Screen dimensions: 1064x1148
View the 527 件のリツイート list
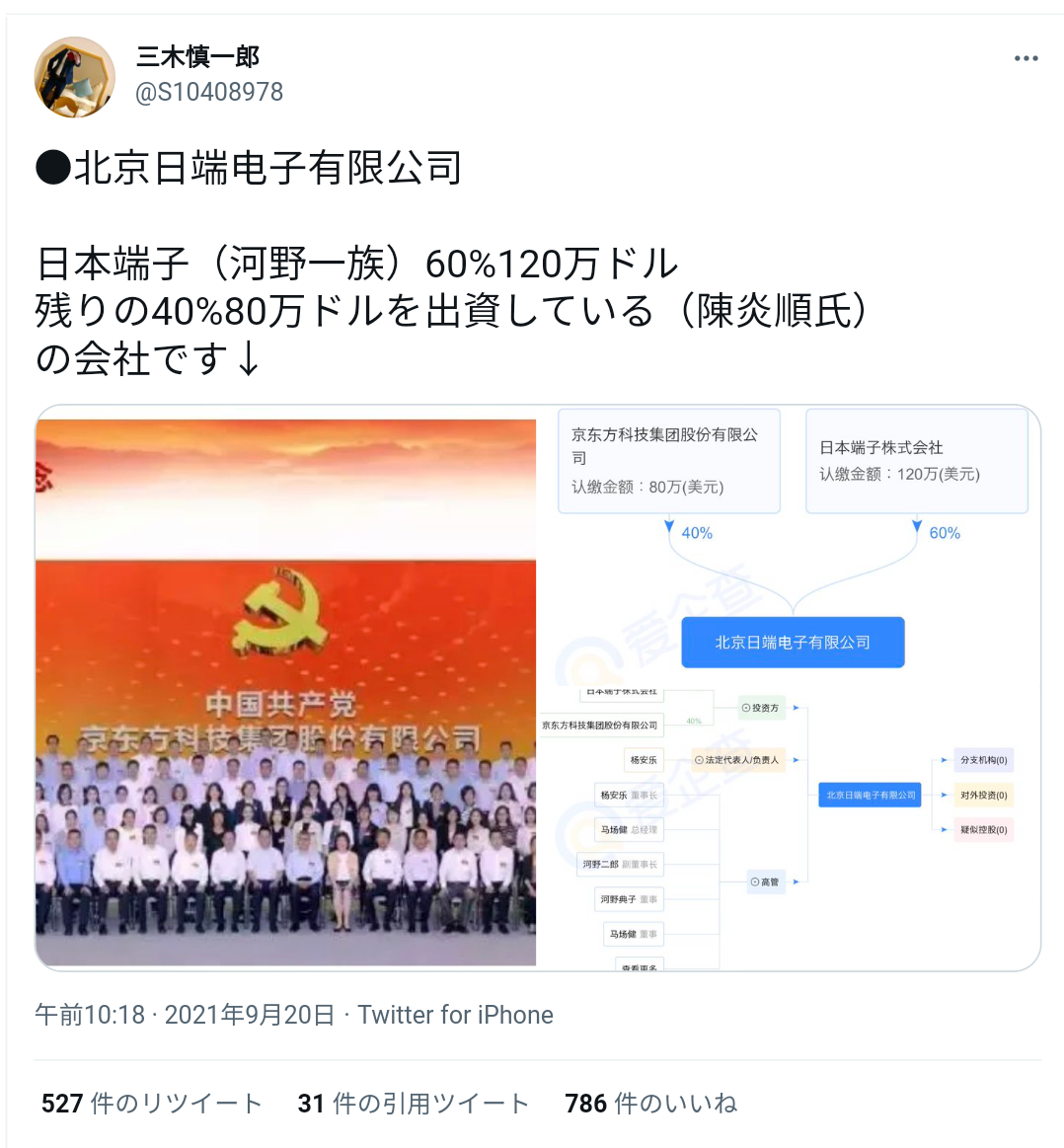pyautogui.click(x=152, y=1104)
